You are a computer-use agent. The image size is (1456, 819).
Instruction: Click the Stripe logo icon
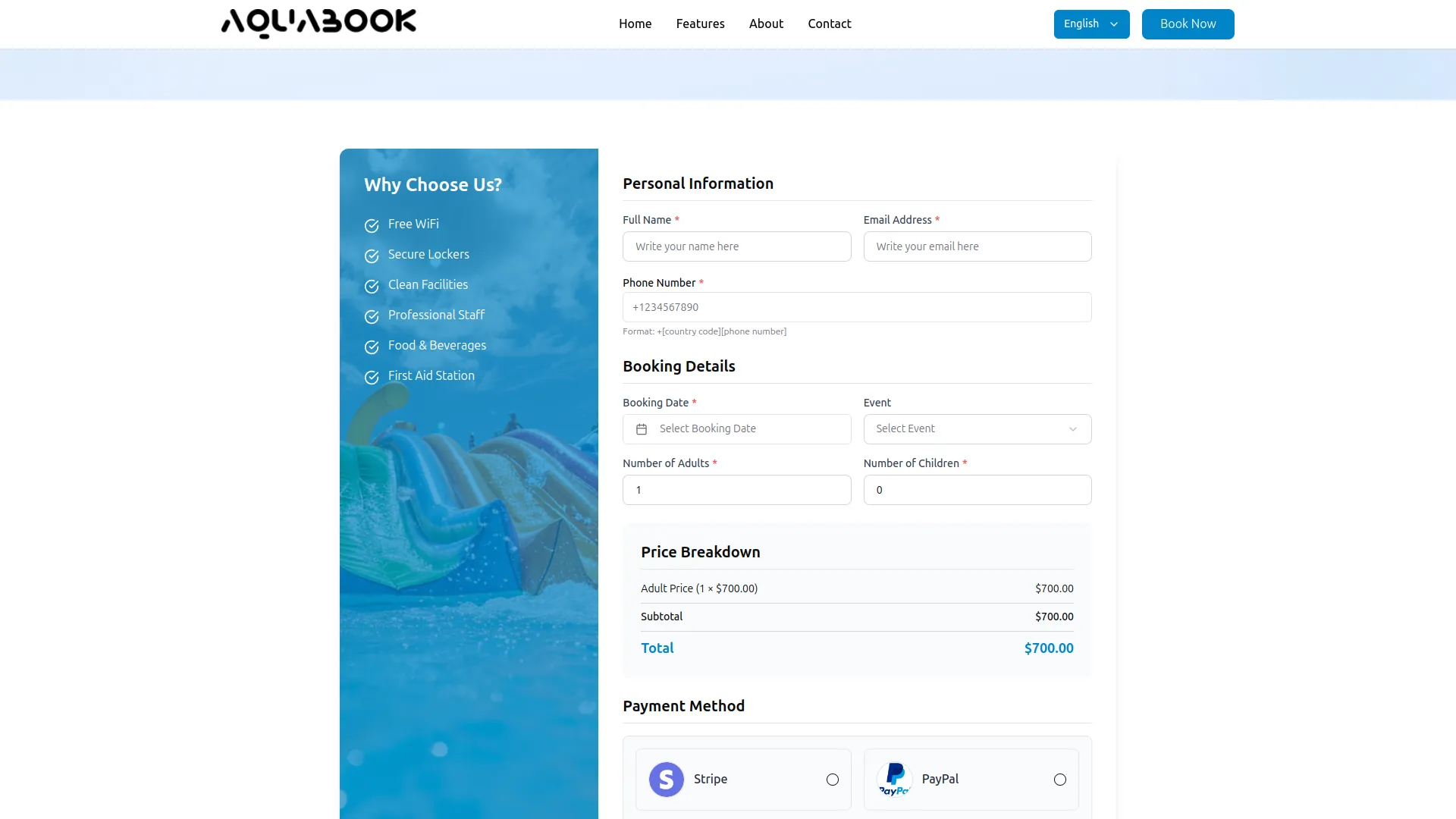click(x=667, y=780)
